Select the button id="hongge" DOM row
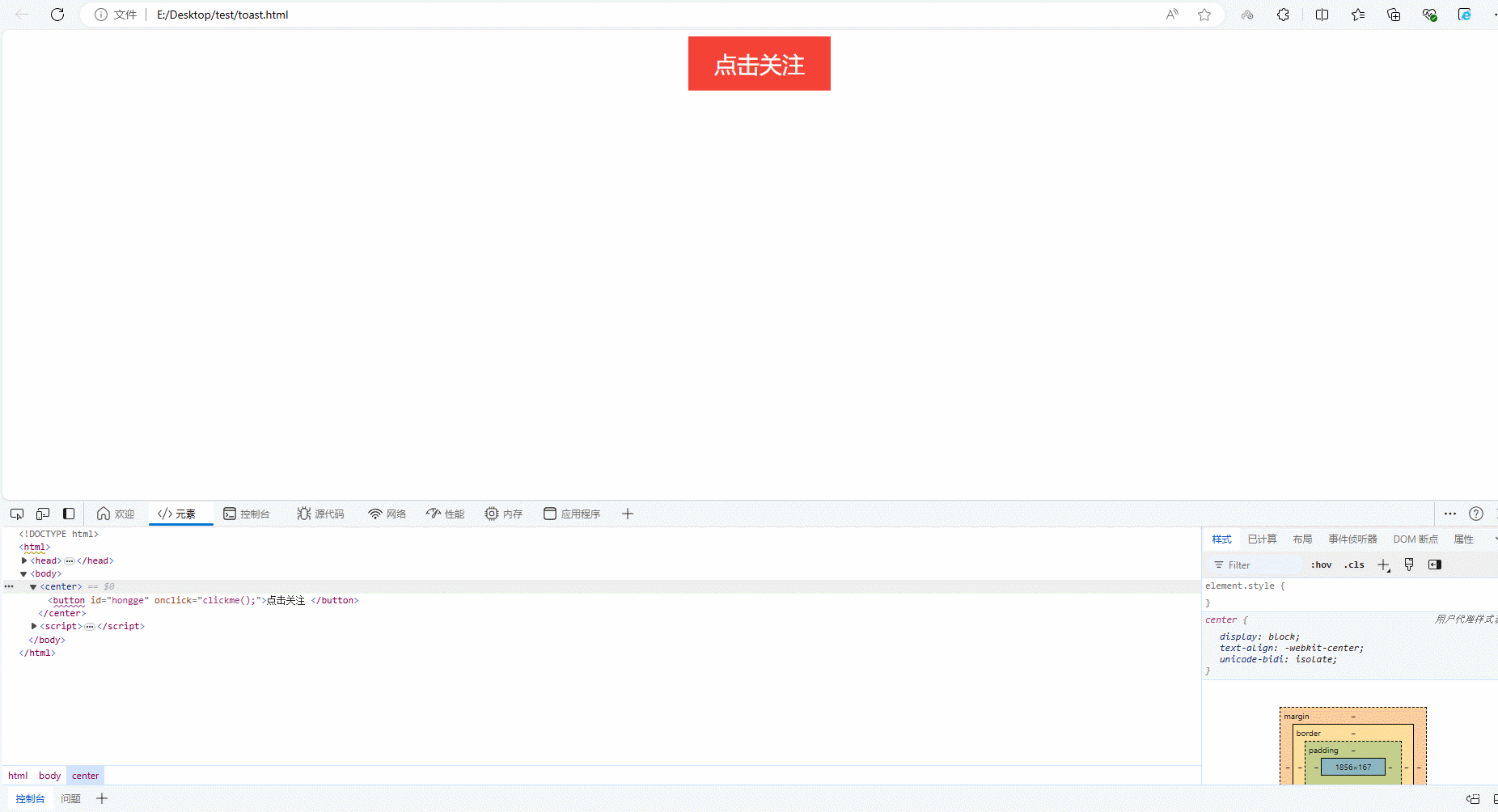The image size is (1498, 812). coord(203,600)
